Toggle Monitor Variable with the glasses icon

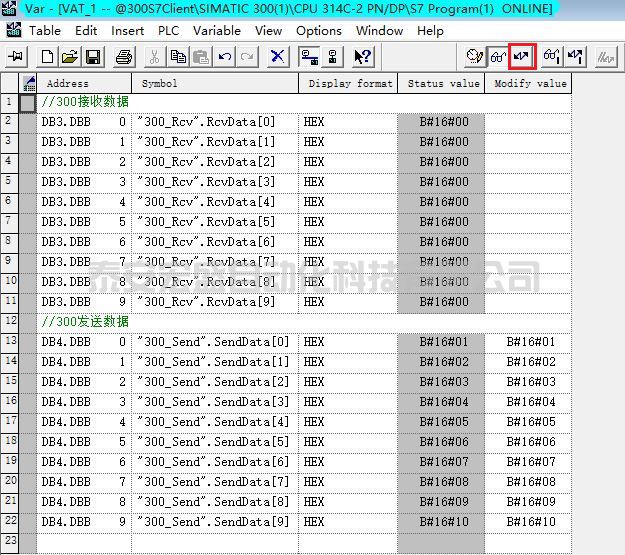(x=497, y=57)
